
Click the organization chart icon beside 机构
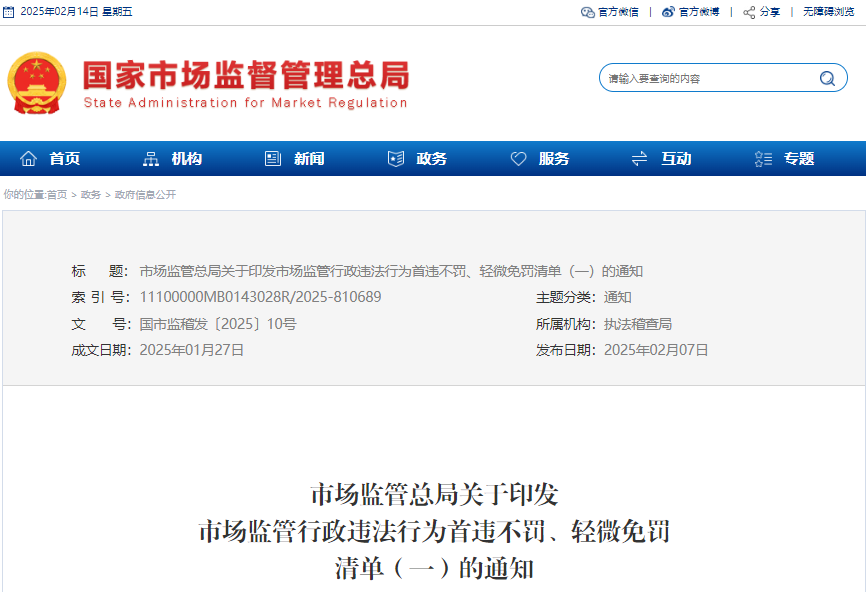coord(151,159)
